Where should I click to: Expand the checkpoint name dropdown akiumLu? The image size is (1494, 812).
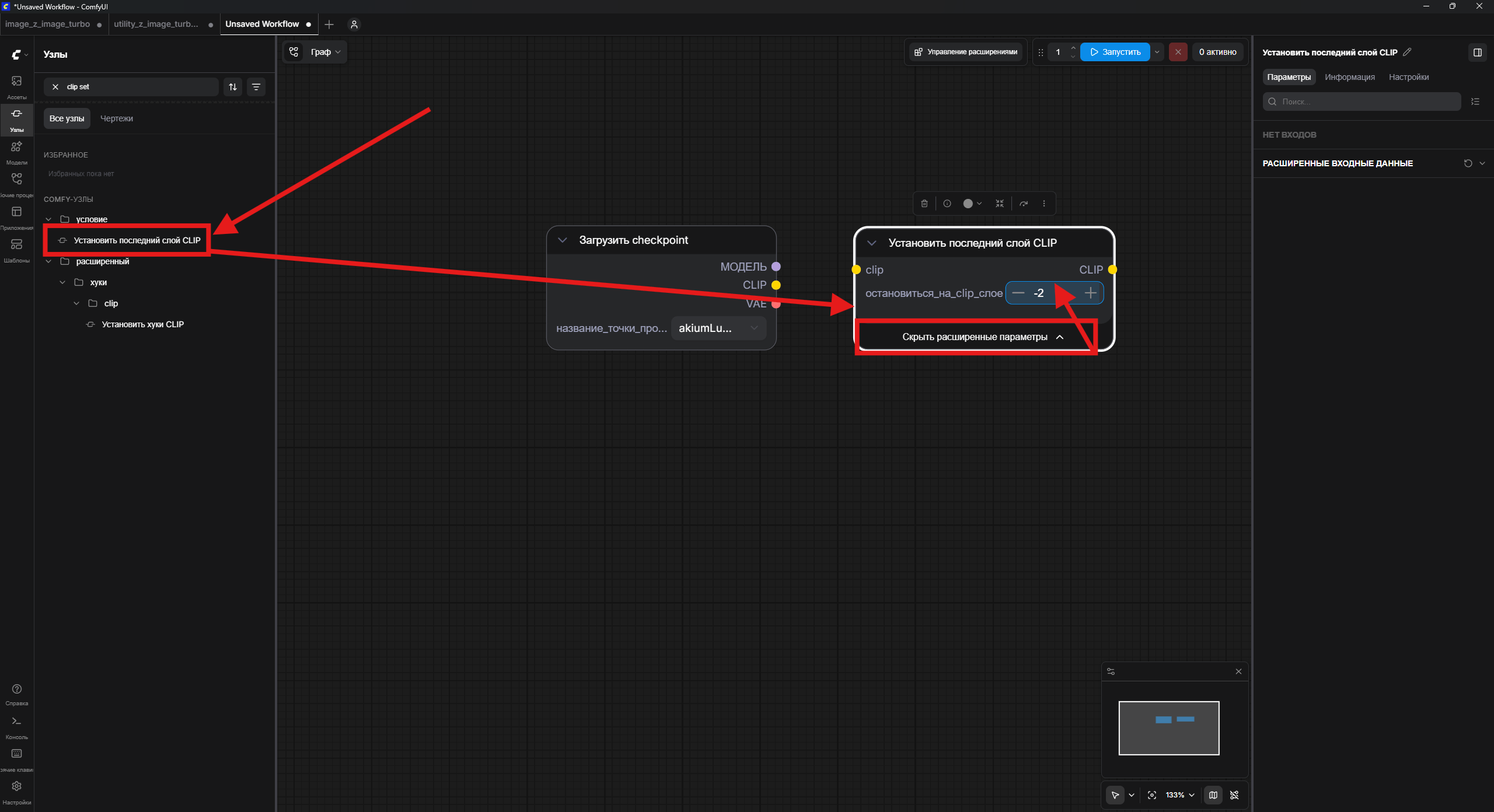tap(719, 328)
